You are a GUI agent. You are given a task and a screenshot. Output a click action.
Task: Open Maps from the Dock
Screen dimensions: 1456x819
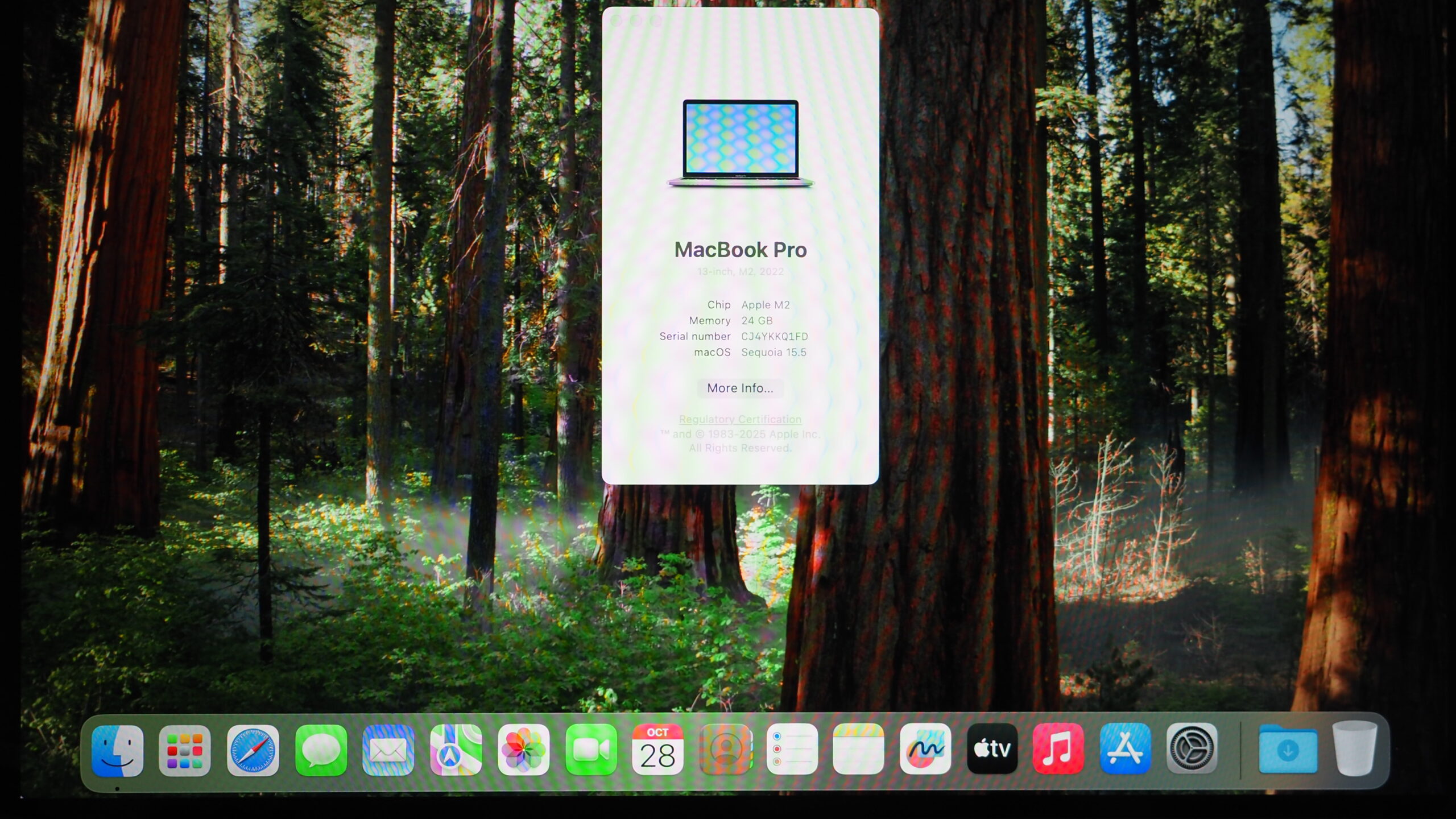[x=456, y=750]
